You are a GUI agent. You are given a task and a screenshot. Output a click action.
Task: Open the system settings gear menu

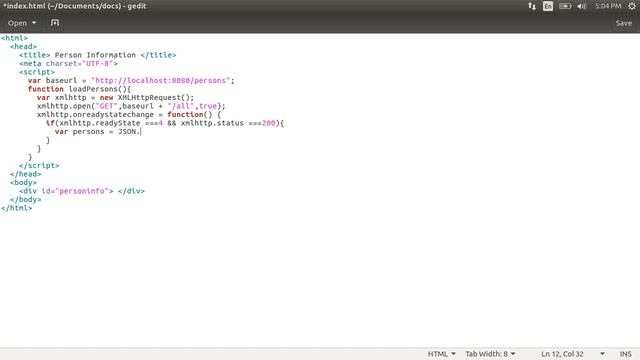[x=632, y=6]
